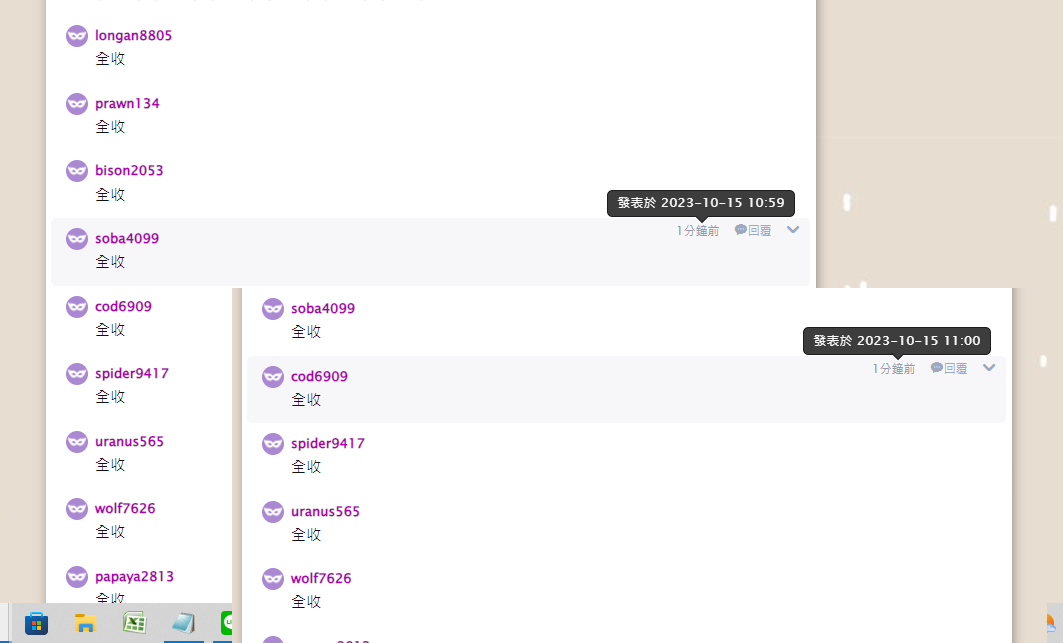The height and width of the screenshot is (643, 1063).
Task: Click the 1分鐘前 timestamp under the 11:00 tooltip
Action: (894, 368)
